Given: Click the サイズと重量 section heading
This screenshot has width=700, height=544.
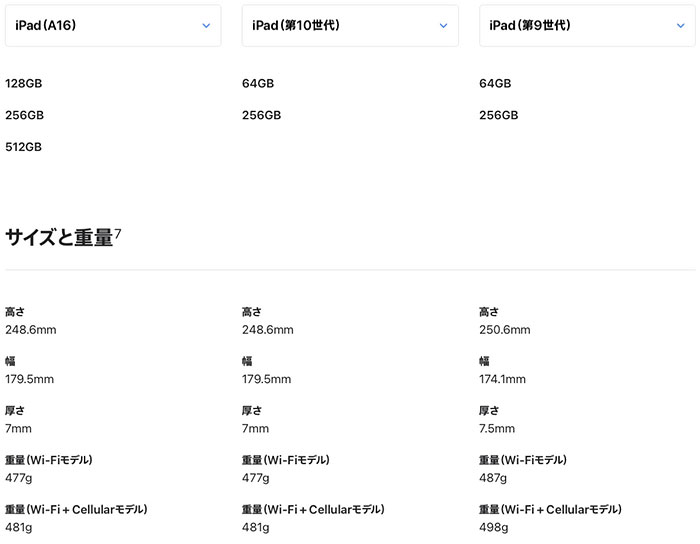Looking at the screenshot, I should click(59, 237).
